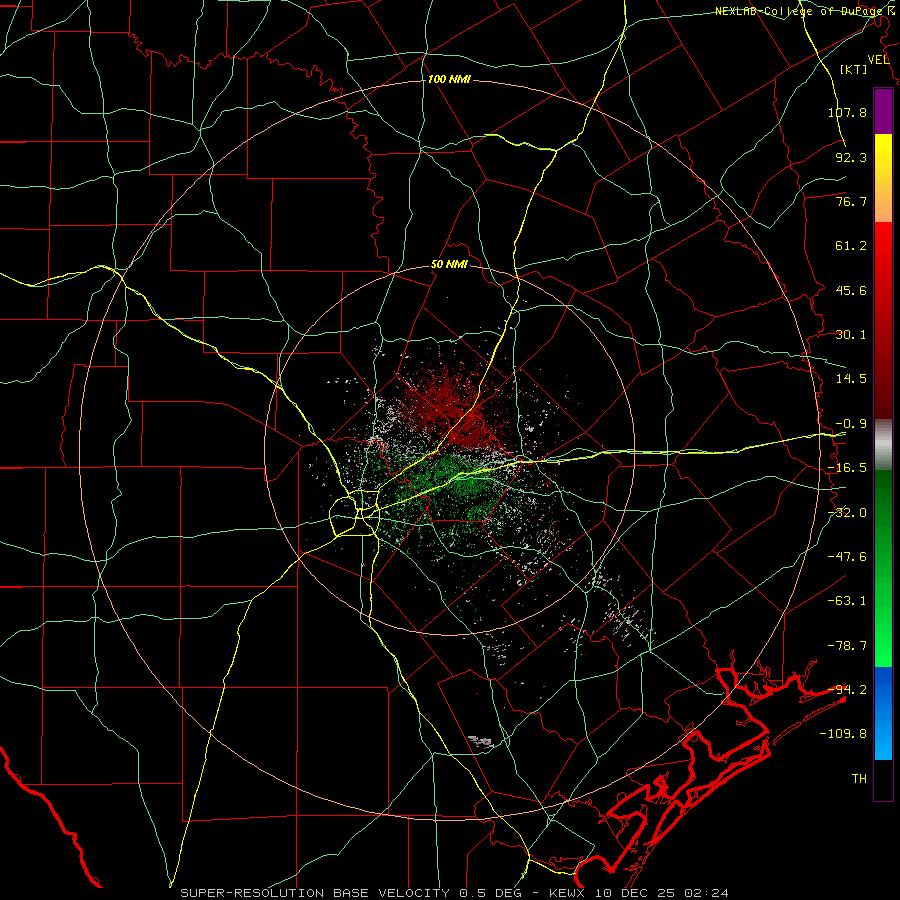900x900 pixels.
Task: Select the "61.2" scale value
Action: coord(851,246)
